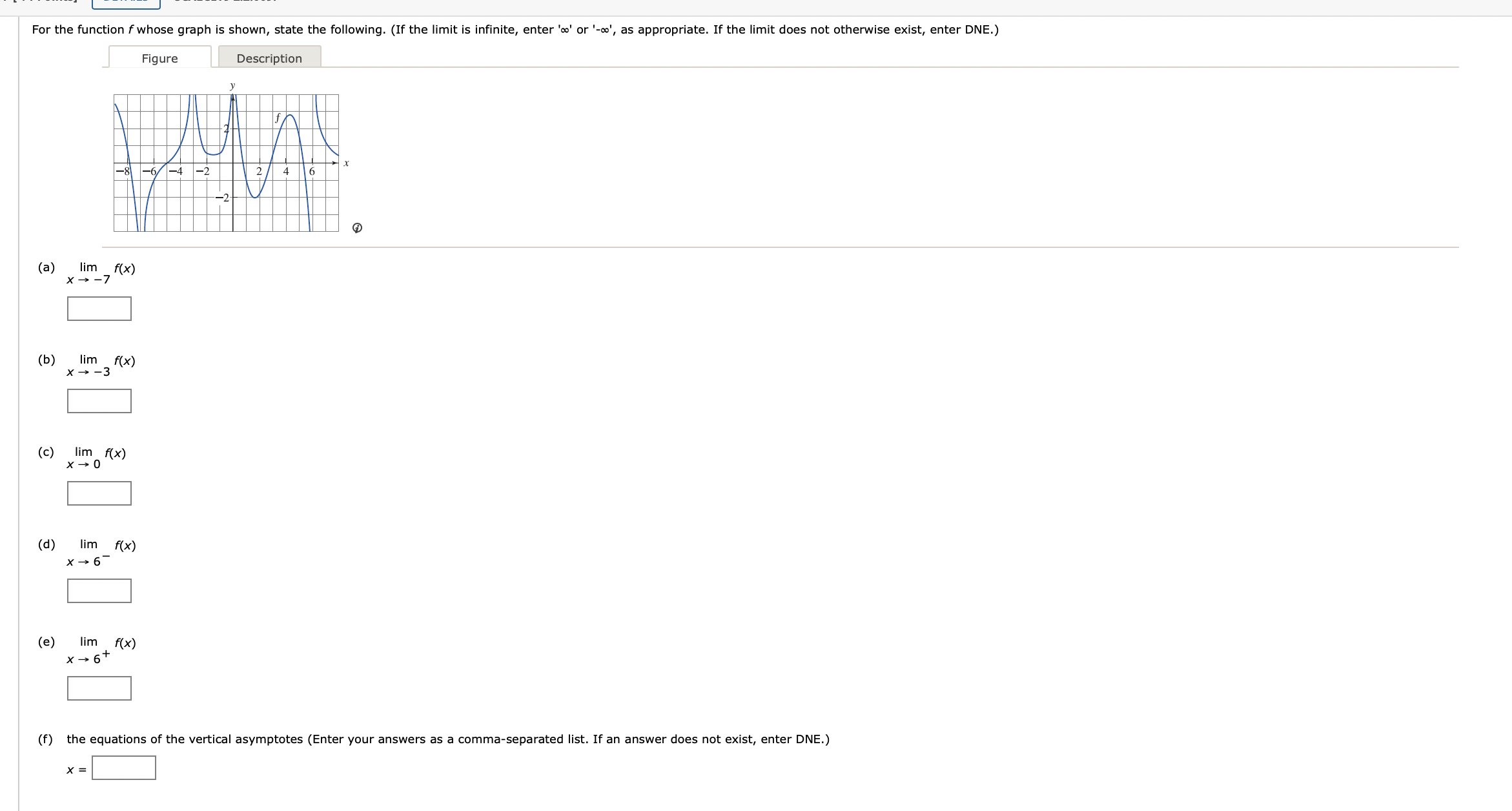Click the answer box for part (d)
1512x811 pixels.
pos(99,591)
